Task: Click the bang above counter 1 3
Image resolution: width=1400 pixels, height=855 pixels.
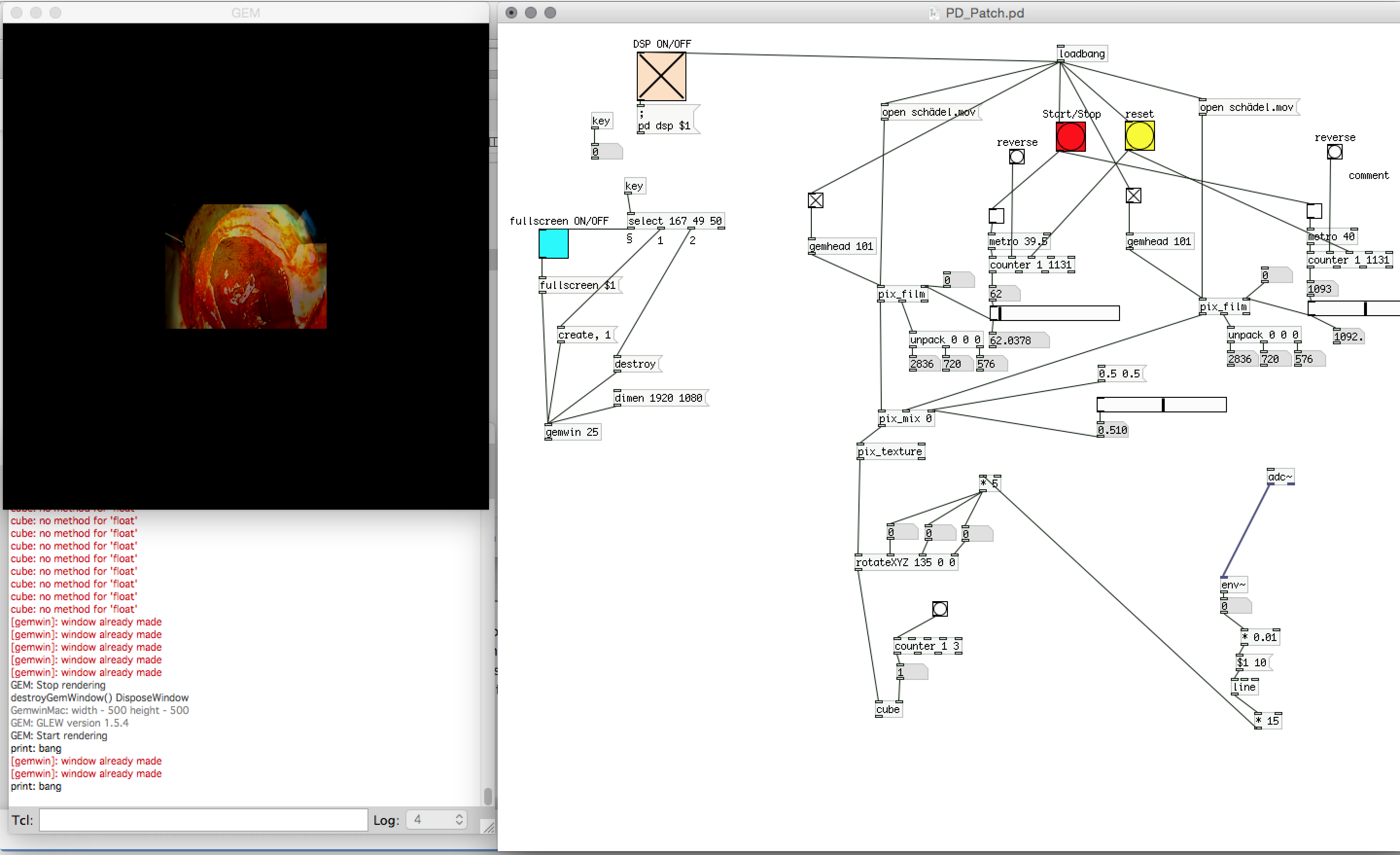Action: pyautogui.click(x=940, y=609)
